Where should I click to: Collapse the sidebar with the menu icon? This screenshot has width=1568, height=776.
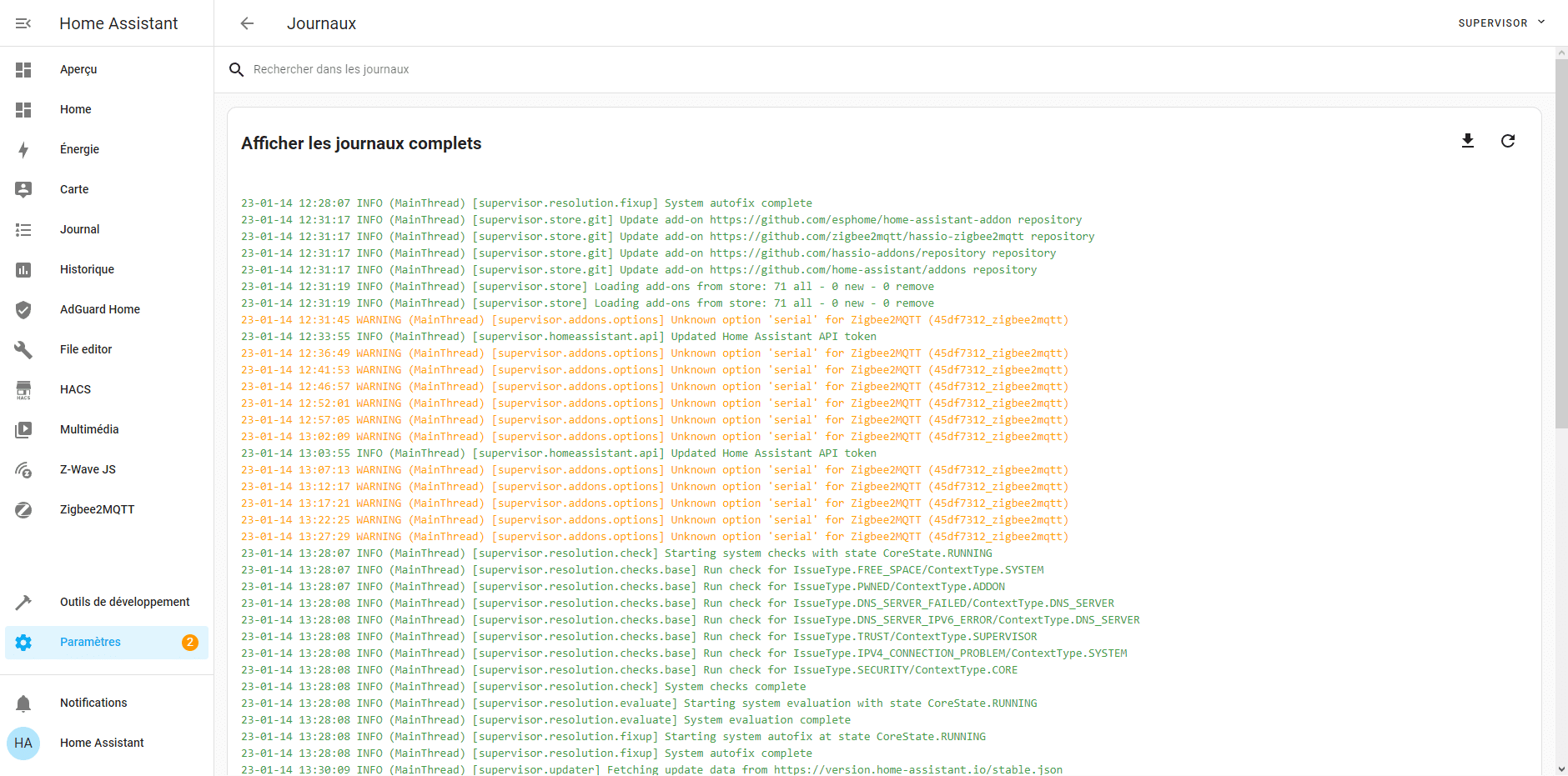23,23
